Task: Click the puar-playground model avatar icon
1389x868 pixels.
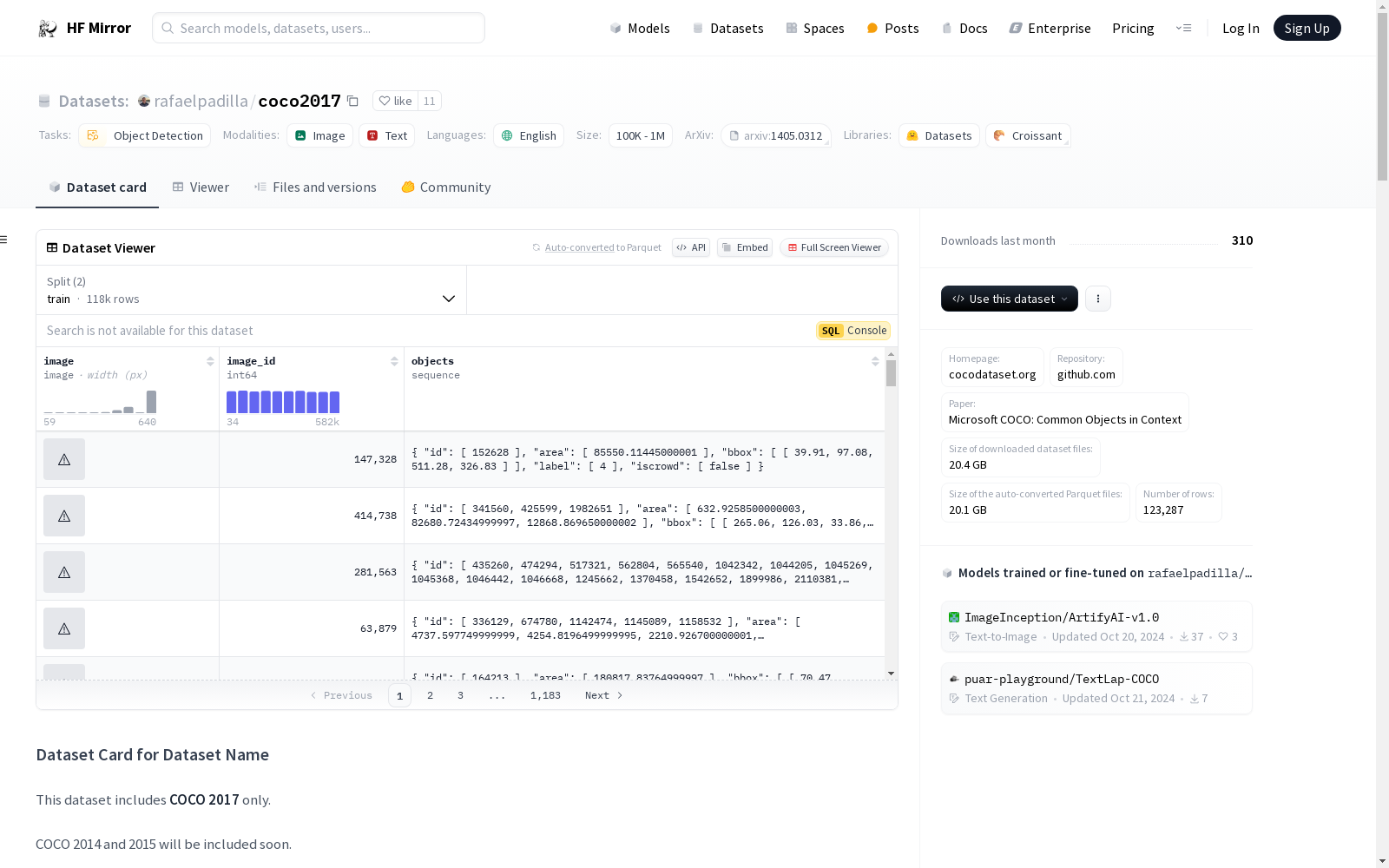Action: (x=954, y=679)
